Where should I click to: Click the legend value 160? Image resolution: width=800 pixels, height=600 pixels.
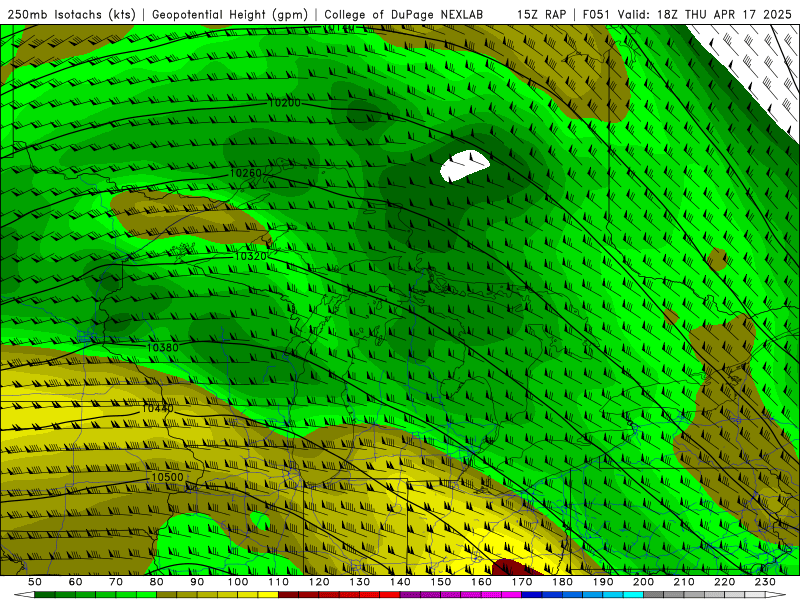pos(482,582)
